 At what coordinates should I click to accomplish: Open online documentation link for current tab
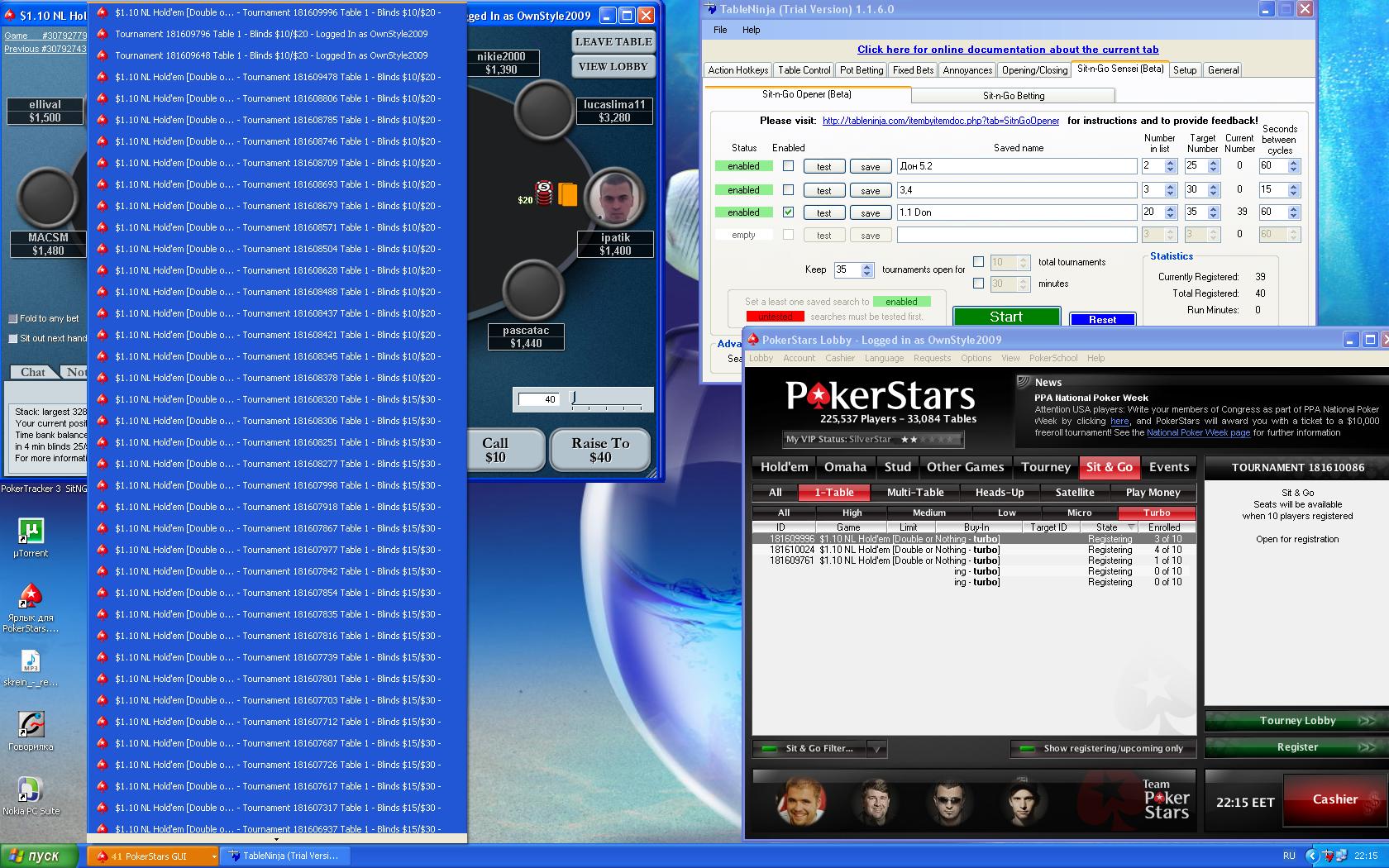tap(1008, 50)
